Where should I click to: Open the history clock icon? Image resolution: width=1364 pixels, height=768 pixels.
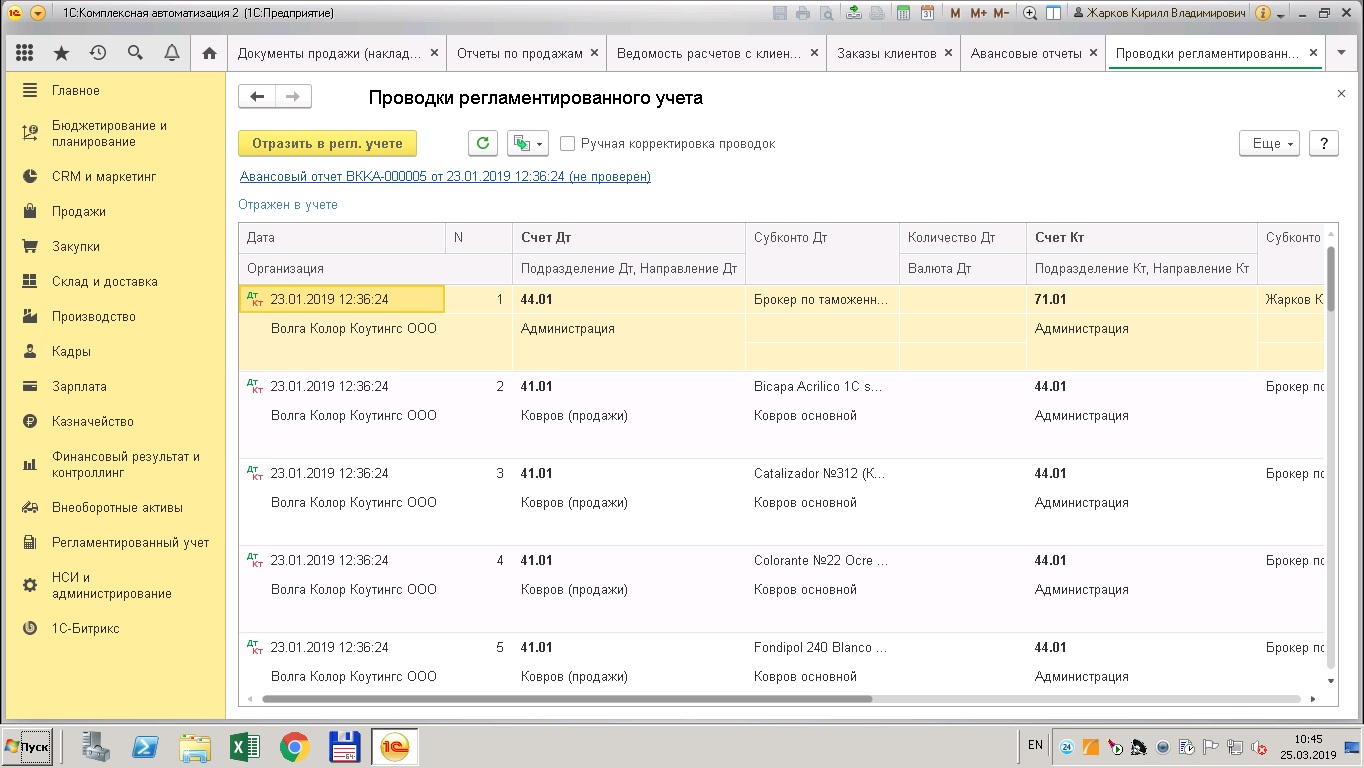98,53
